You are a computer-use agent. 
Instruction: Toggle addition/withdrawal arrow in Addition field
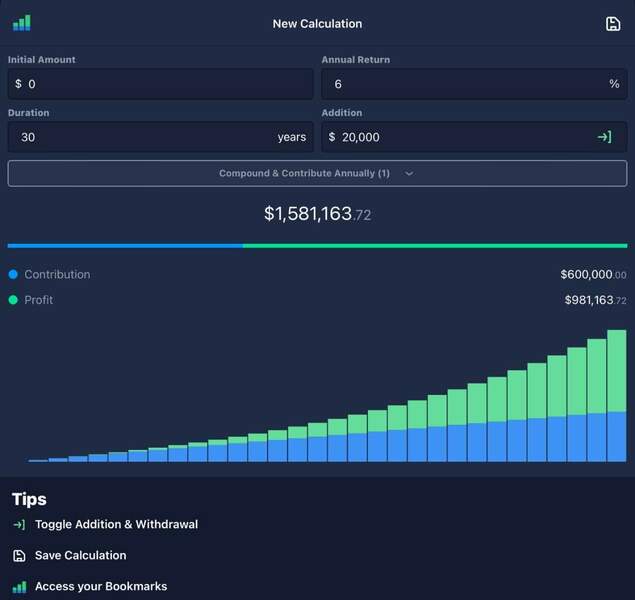[x=604, y=137]
